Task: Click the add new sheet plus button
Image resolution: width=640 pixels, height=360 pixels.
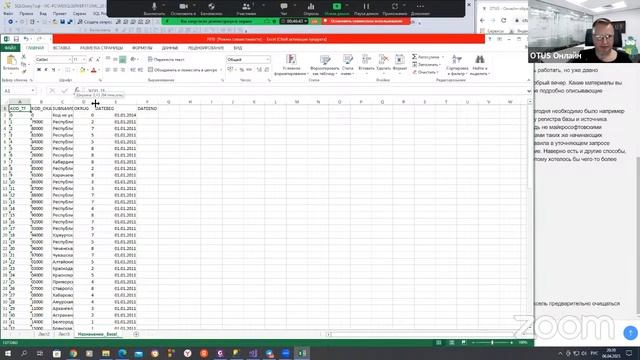Action: 136,334
